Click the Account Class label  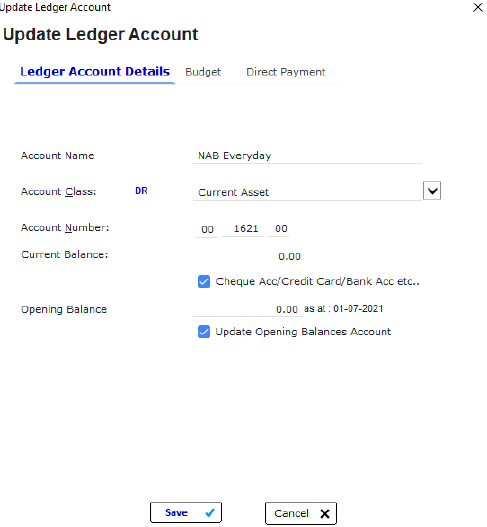click(58, 192)
